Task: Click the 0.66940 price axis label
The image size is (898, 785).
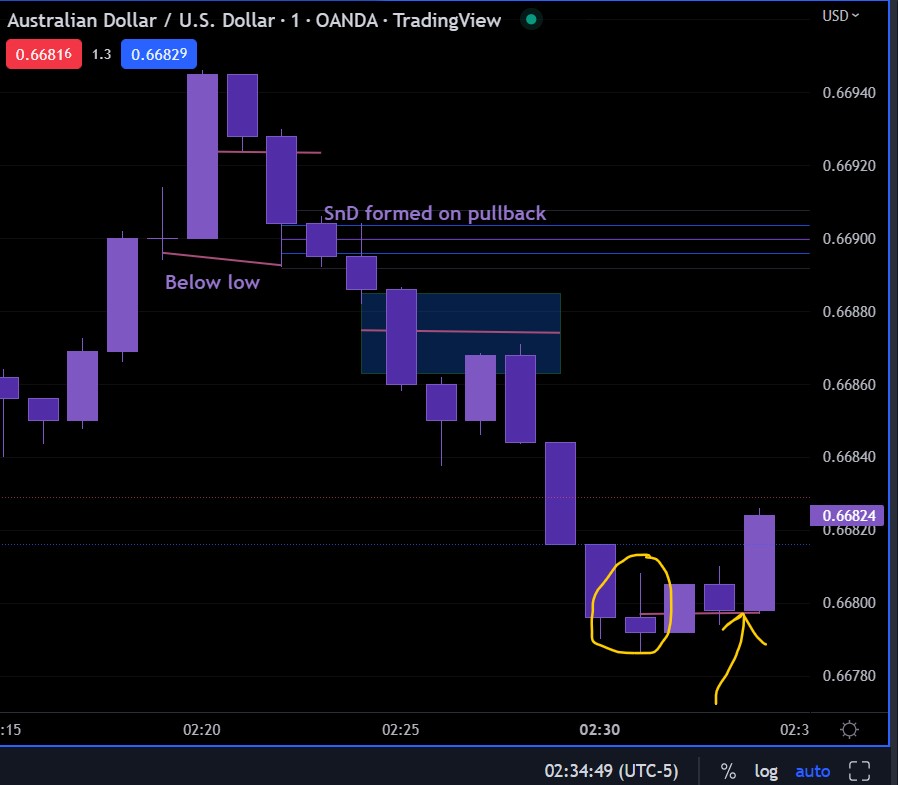Action: pyautogui.click(x=849, y=93)
